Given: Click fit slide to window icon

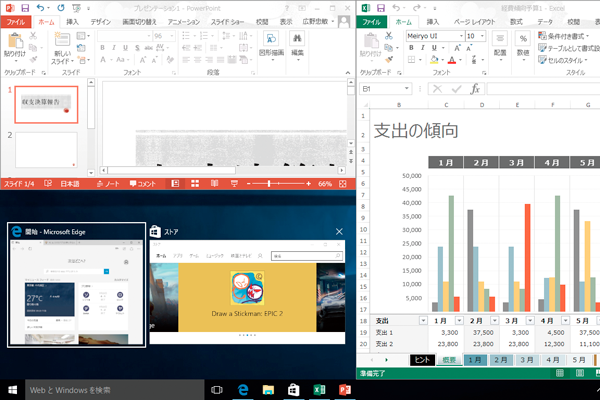Looking at the screenshot, I should [x=342, y=184].
